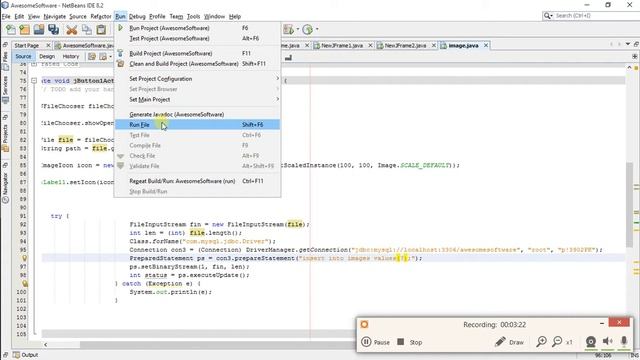Toggle the system audio speaker in recorder
This screenshot has height=360, width=640.
pos(608,342)
